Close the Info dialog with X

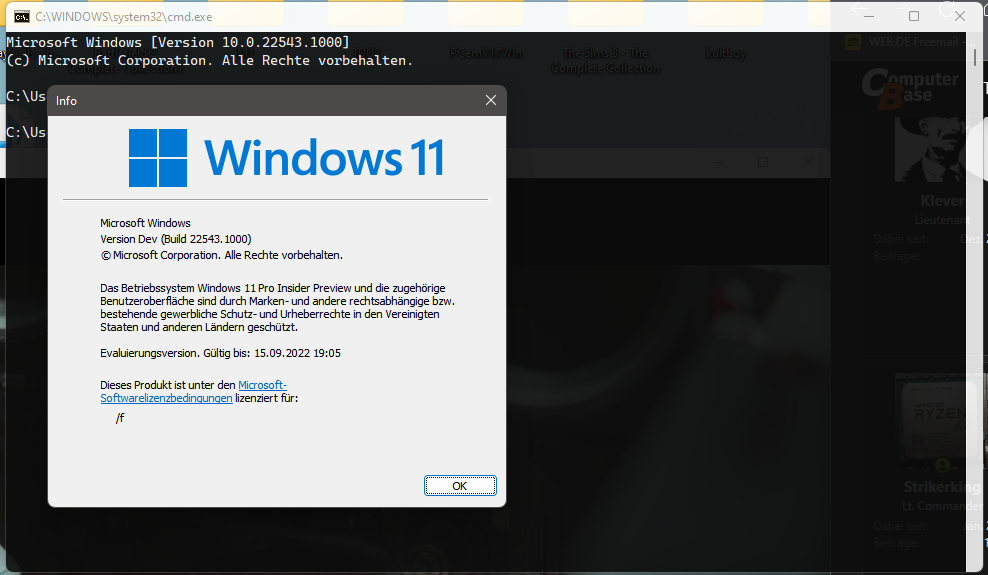[491, 100]
